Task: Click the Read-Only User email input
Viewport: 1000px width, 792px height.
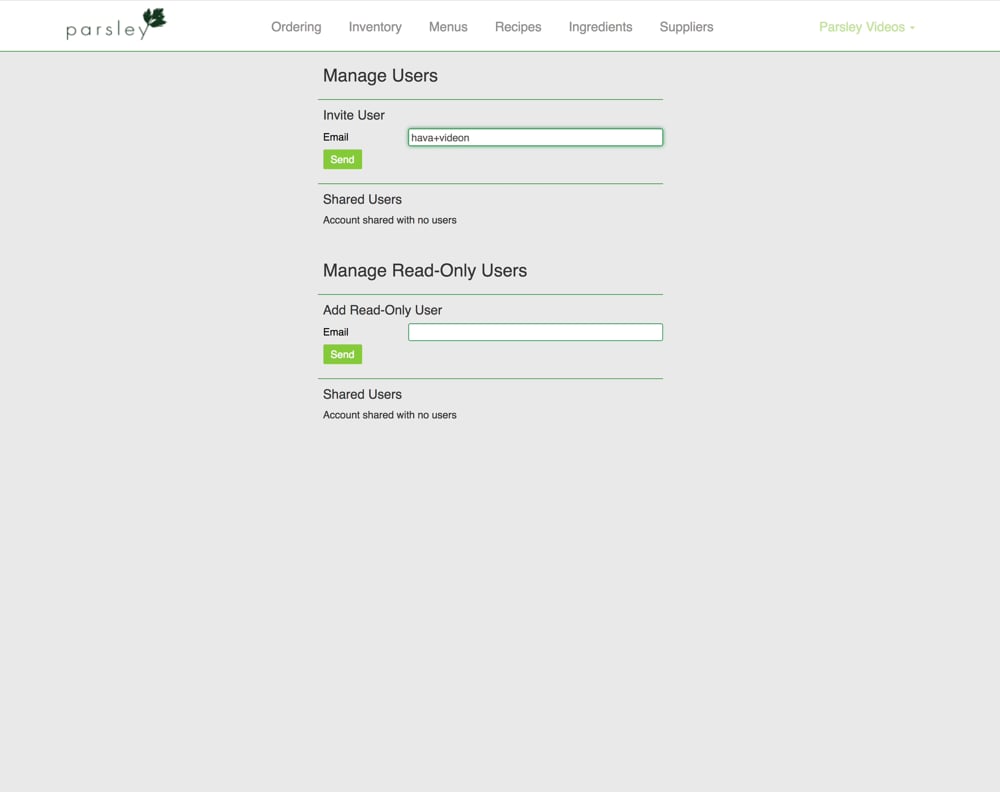Action: click(535, 331)
